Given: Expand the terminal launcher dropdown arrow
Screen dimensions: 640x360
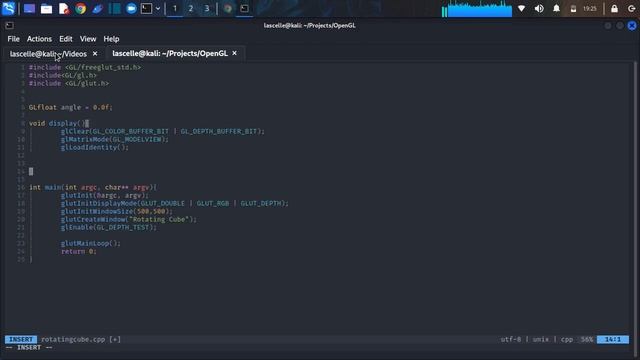Looking at the screenshot, I should pos(158,9).
